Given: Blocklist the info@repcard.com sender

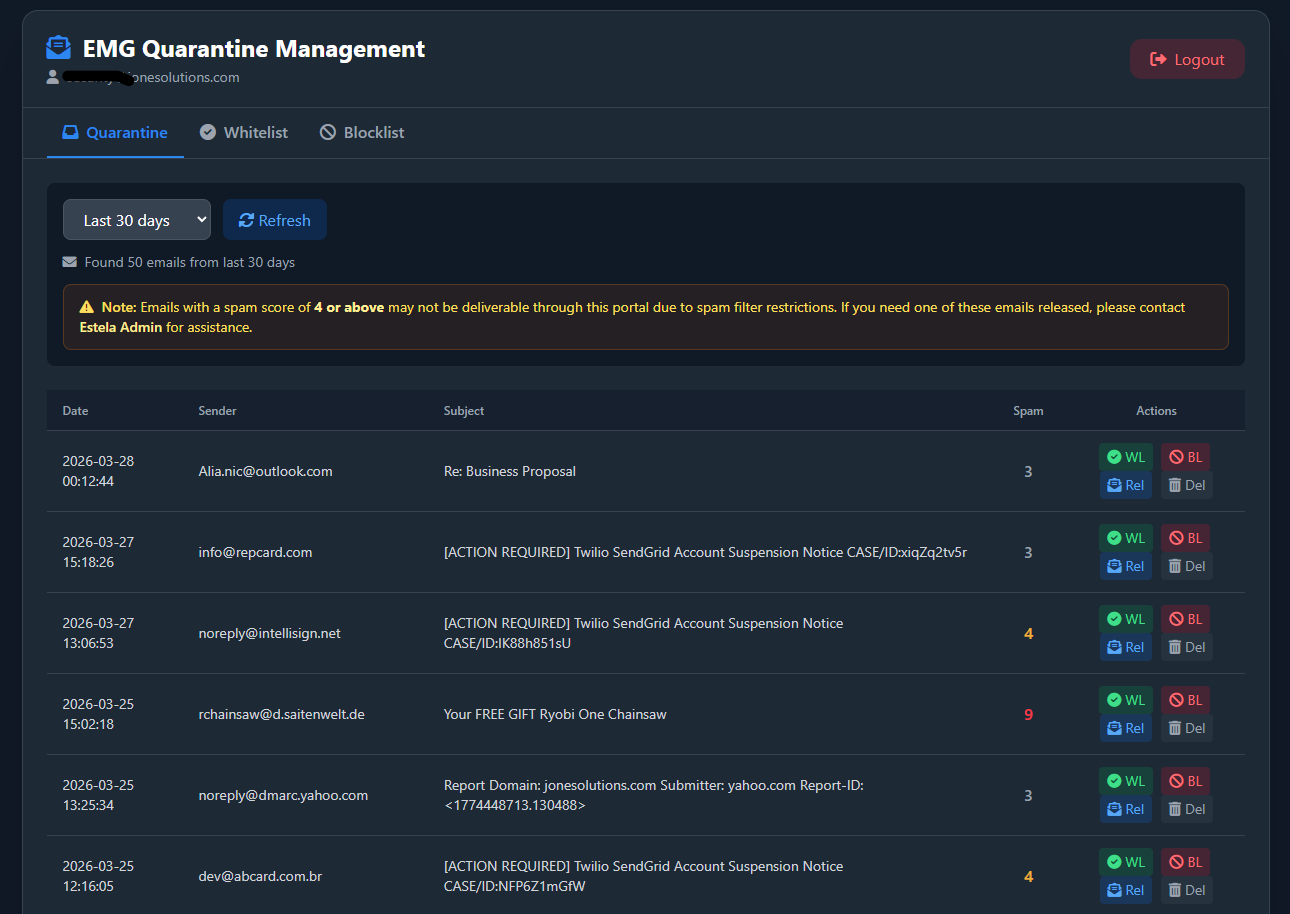Looking at the screenshot, I should pos(1185,538).
